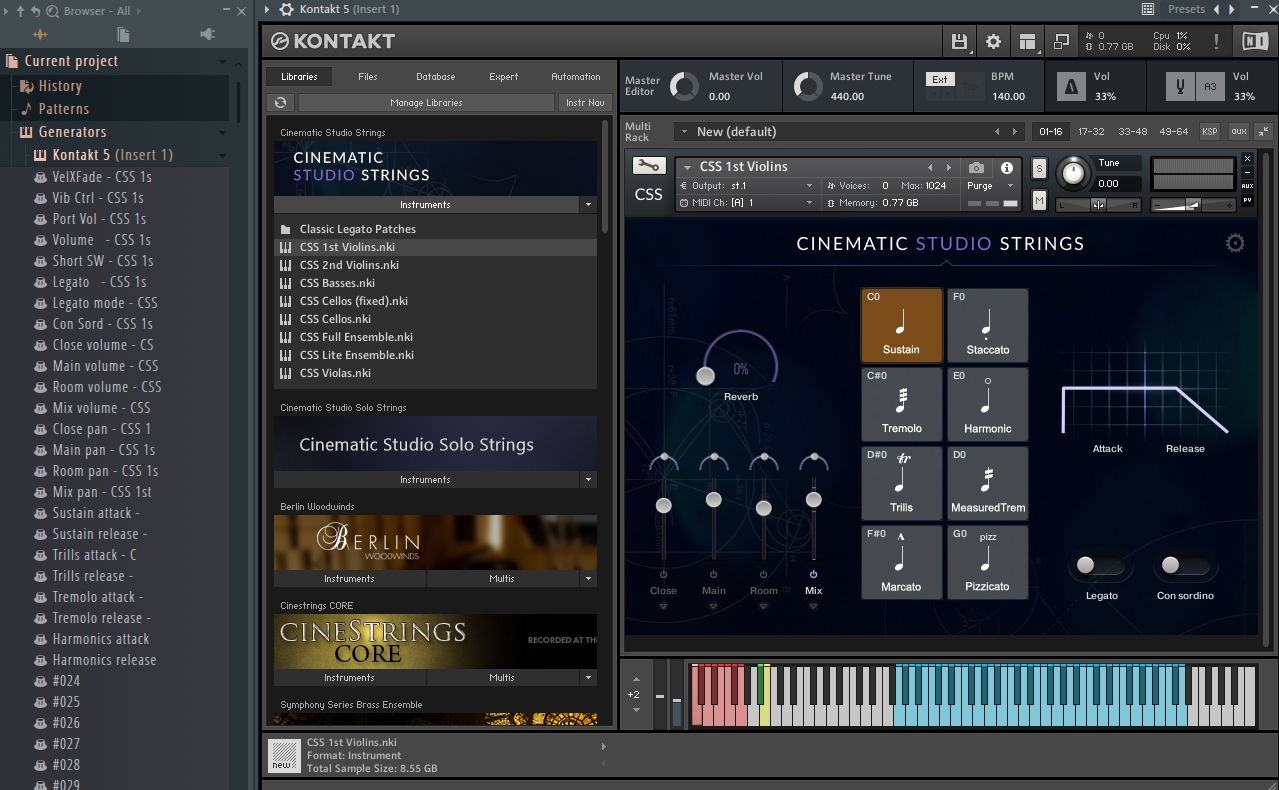Select rack page 17-32
Image resolution: width=1279 pixels, height=790 pixels.
[1091, 131]
